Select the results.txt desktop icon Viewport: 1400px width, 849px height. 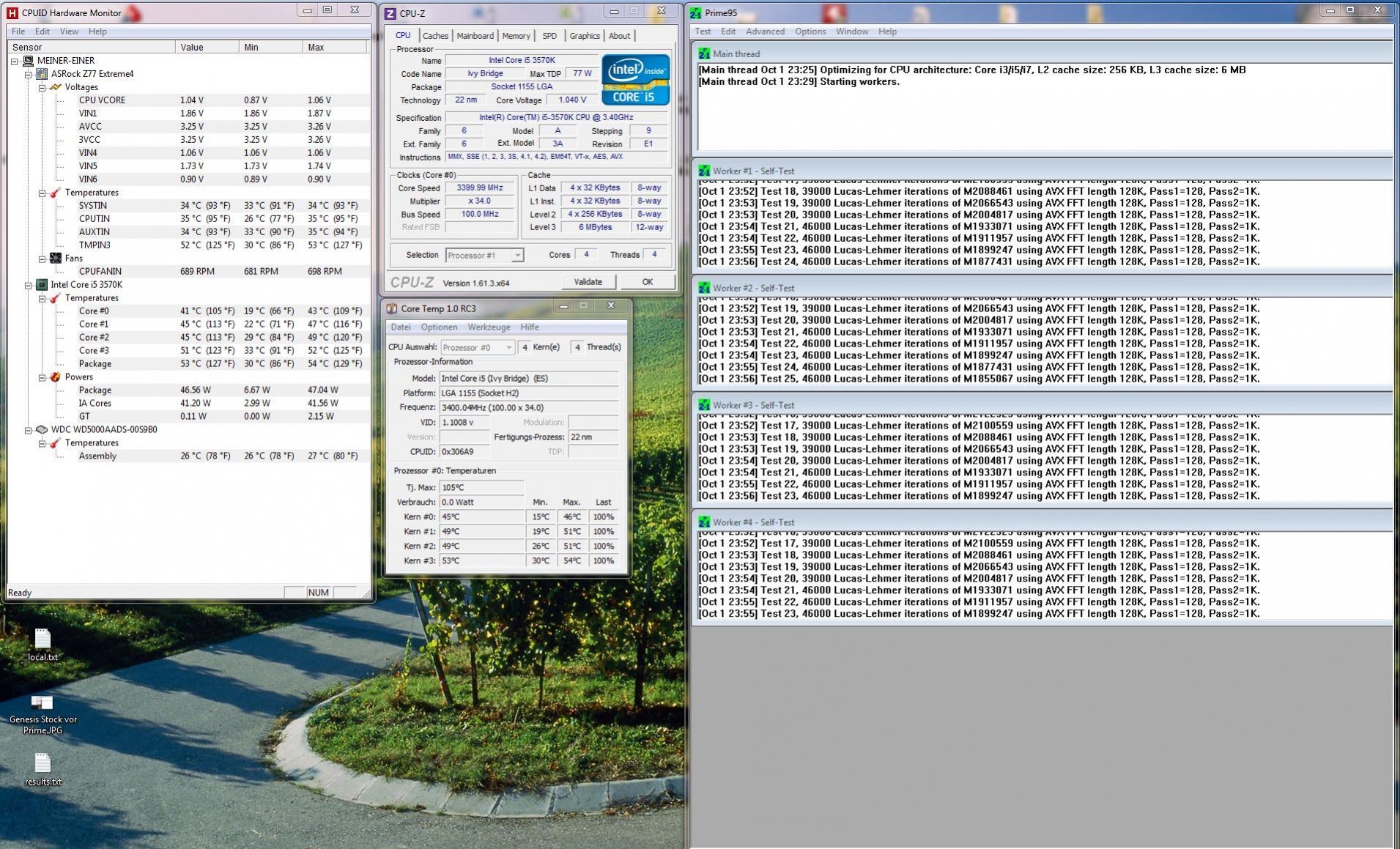(x=42, y=770)
